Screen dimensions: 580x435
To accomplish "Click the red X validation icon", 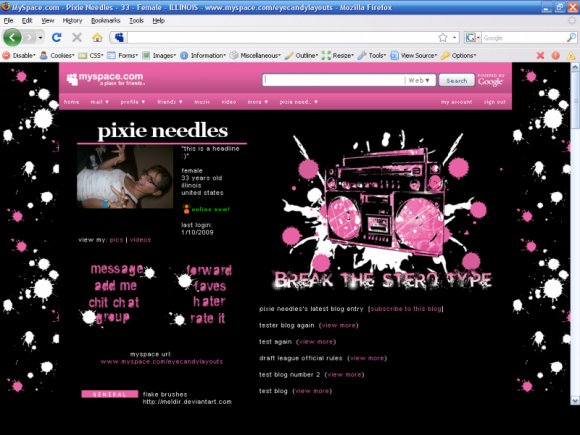I will point(540,55).
